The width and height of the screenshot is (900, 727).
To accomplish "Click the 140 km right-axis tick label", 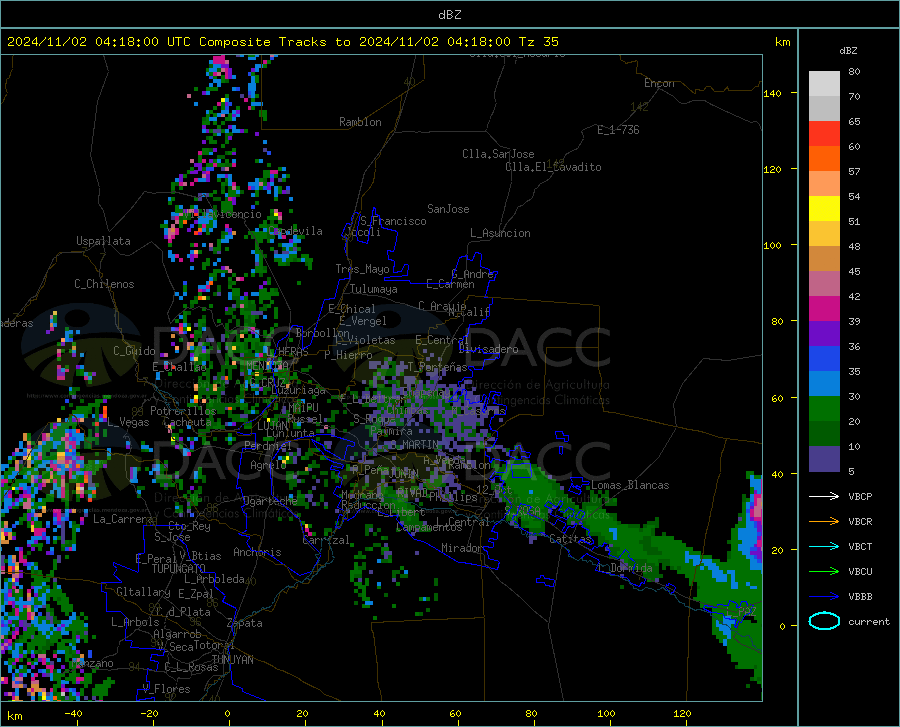I will [772, 93].
